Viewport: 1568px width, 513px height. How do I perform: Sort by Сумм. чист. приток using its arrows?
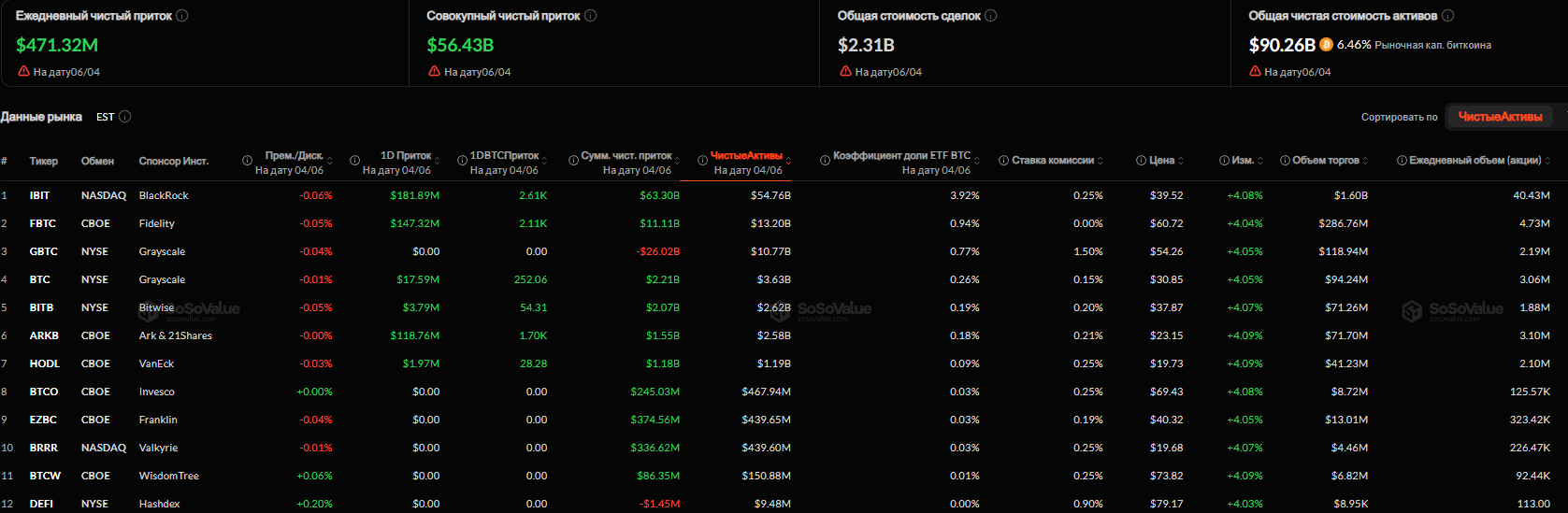click(678, 161)
